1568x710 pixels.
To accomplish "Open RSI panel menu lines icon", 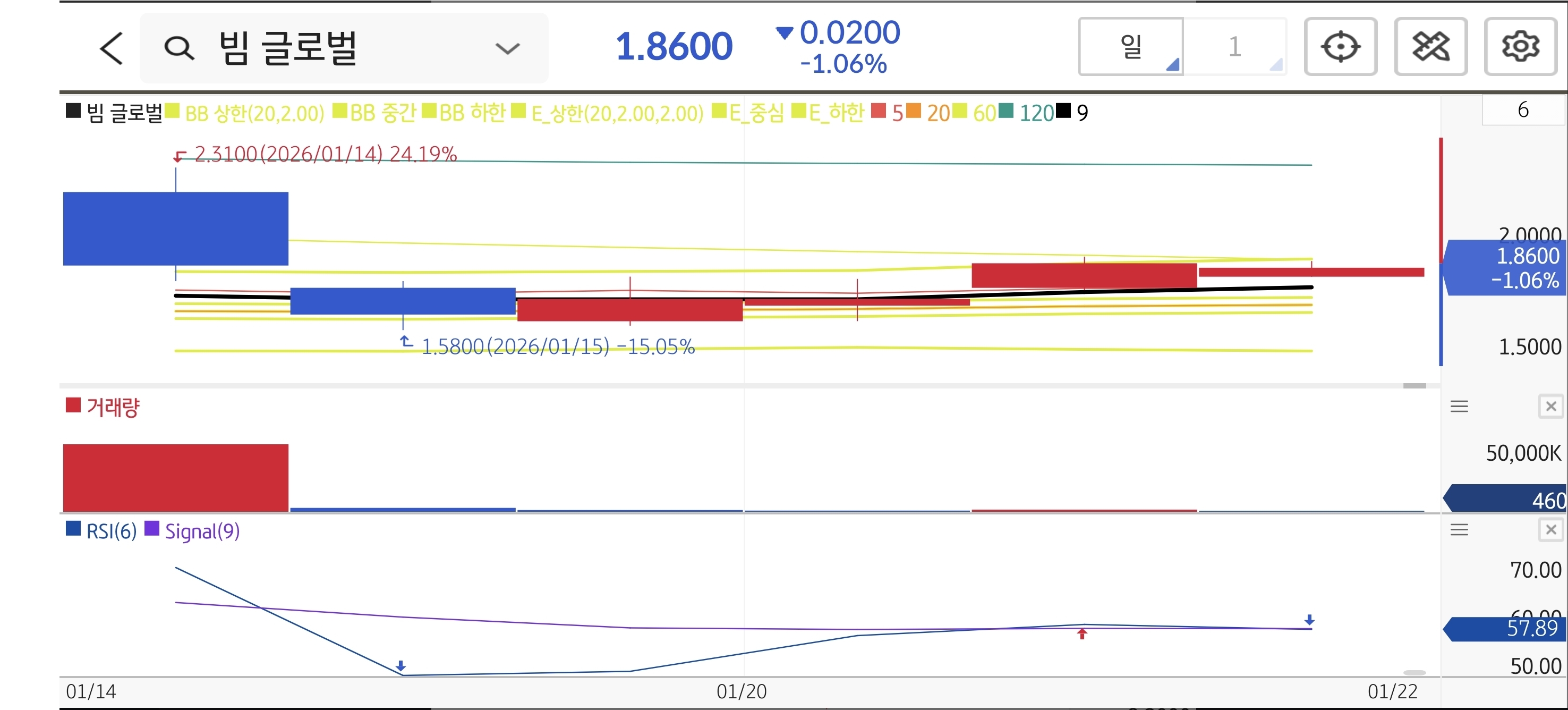I will 1459,530.
